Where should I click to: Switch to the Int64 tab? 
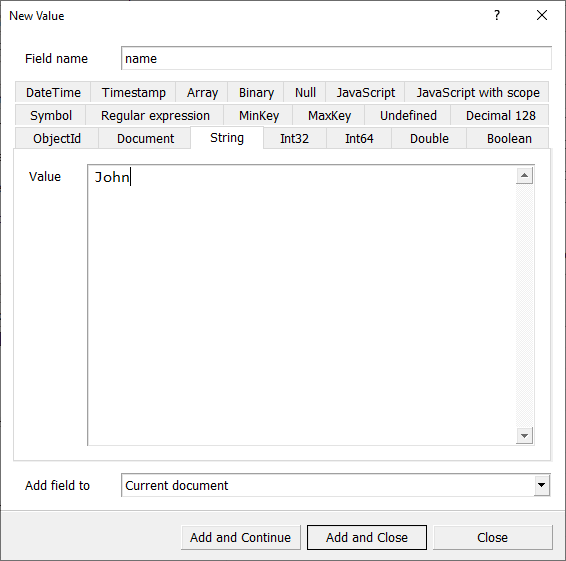point(359,138)
